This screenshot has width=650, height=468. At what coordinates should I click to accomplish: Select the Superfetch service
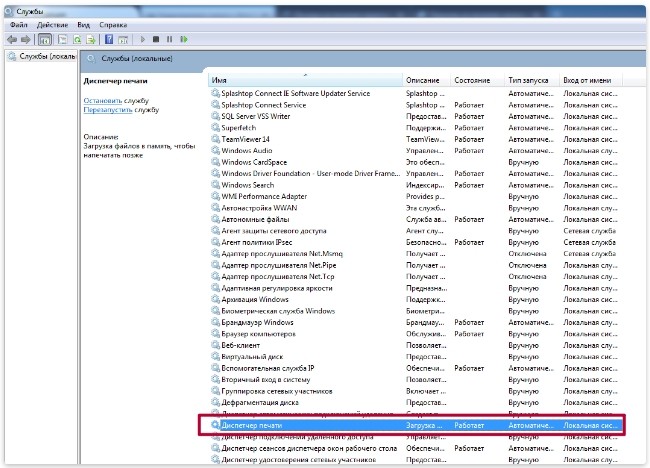click(416, 128)
